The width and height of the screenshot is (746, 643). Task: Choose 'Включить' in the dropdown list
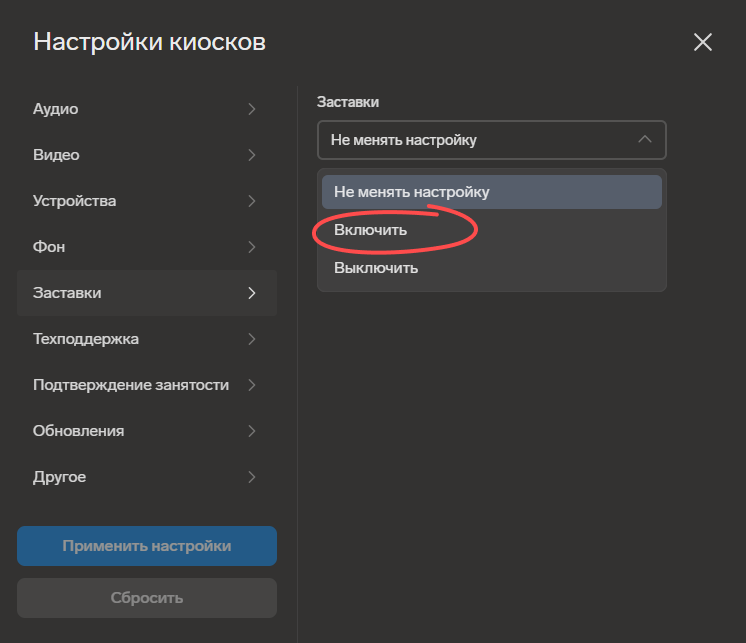[371, 230]
